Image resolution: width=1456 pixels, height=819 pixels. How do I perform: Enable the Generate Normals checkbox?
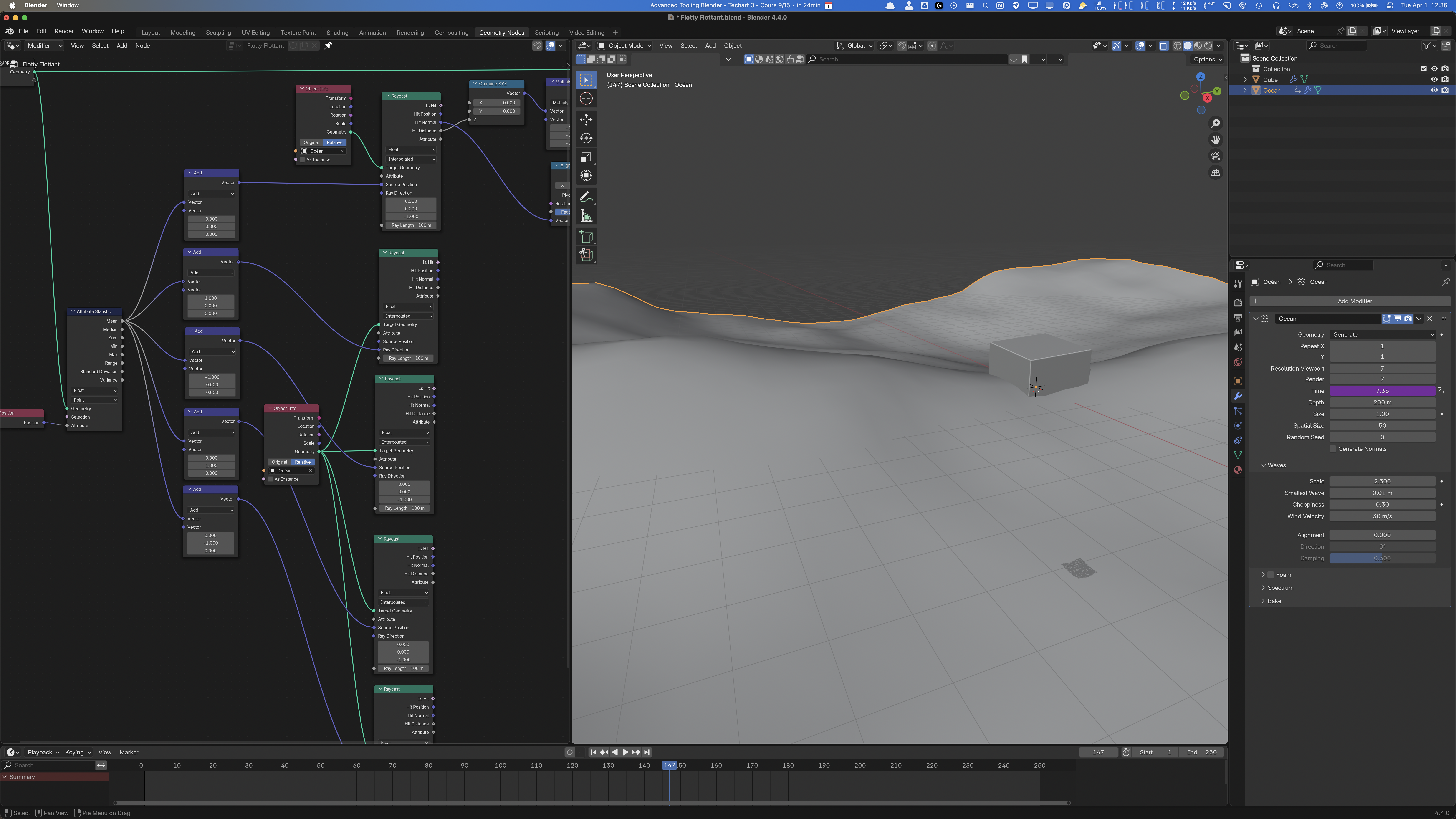[1333, 449]
